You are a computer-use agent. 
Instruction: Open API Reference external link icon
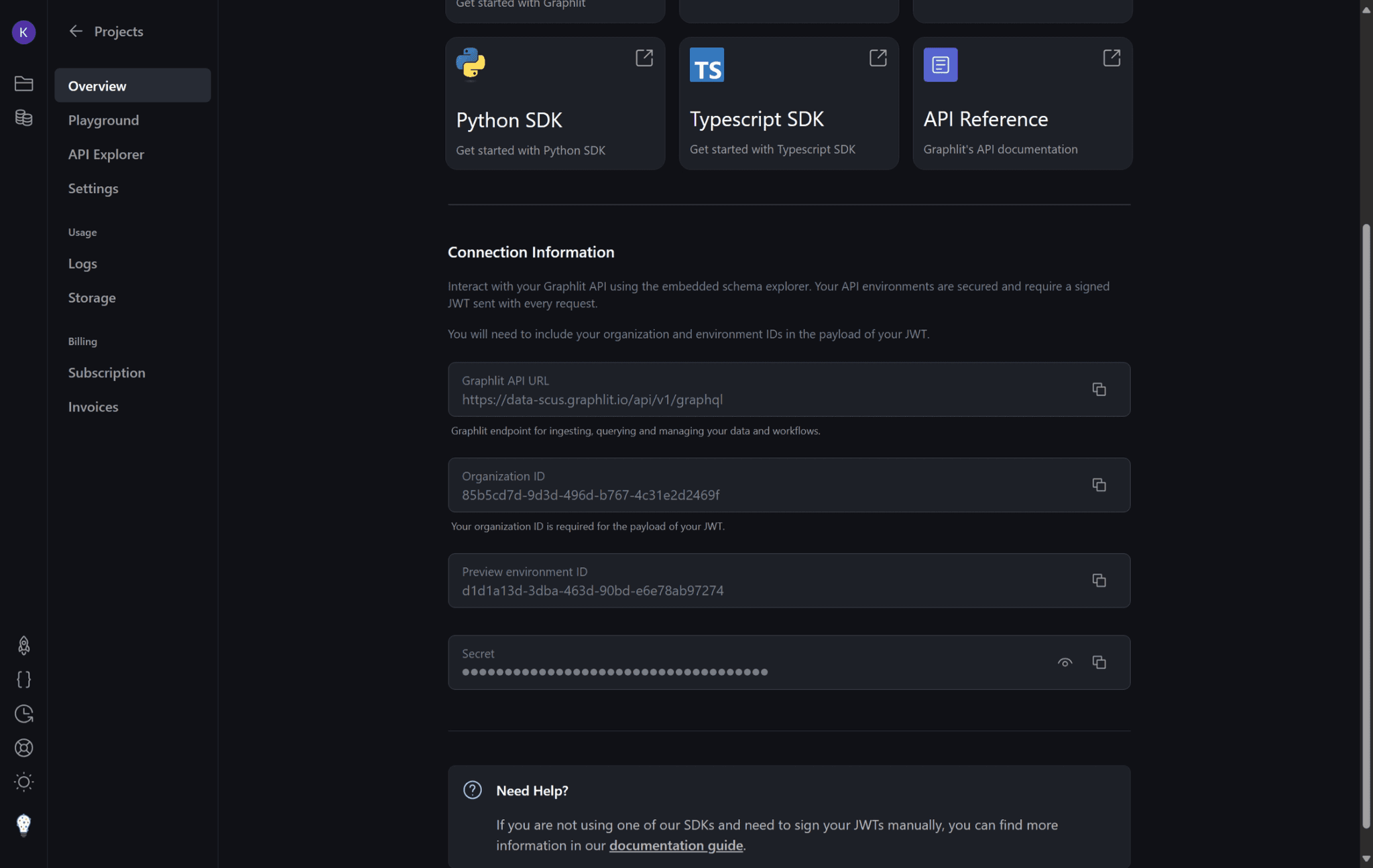click(x=1111, y=58)
